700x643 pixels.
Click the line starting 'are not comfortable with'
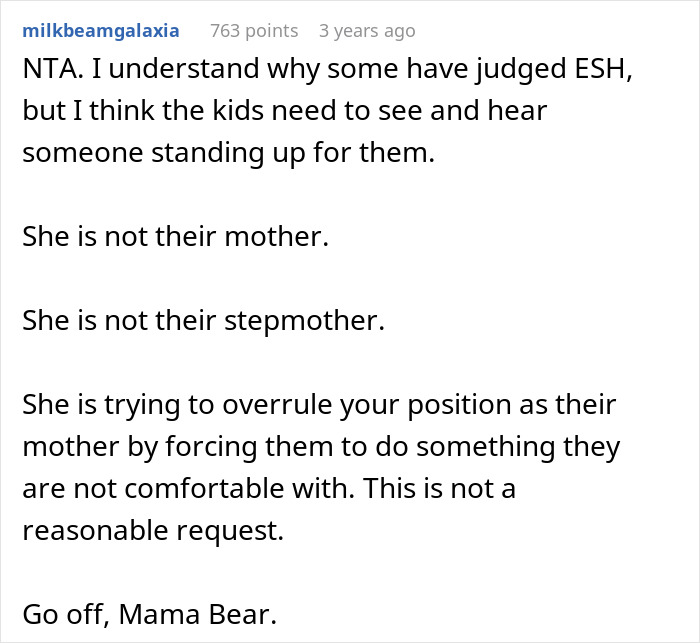tap(268, 489)
